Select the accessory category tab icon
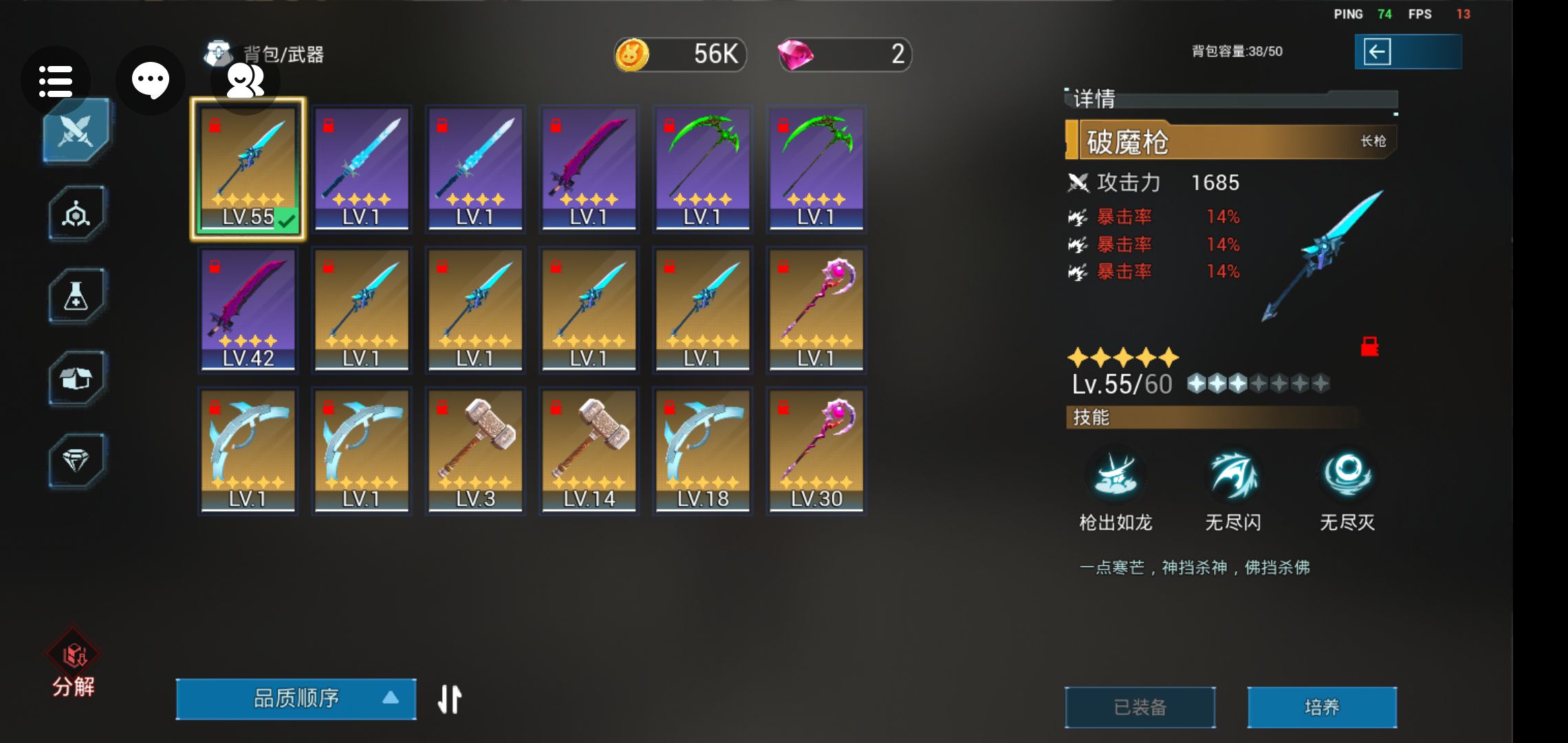 pyautogui.click(x=76, y=213)
